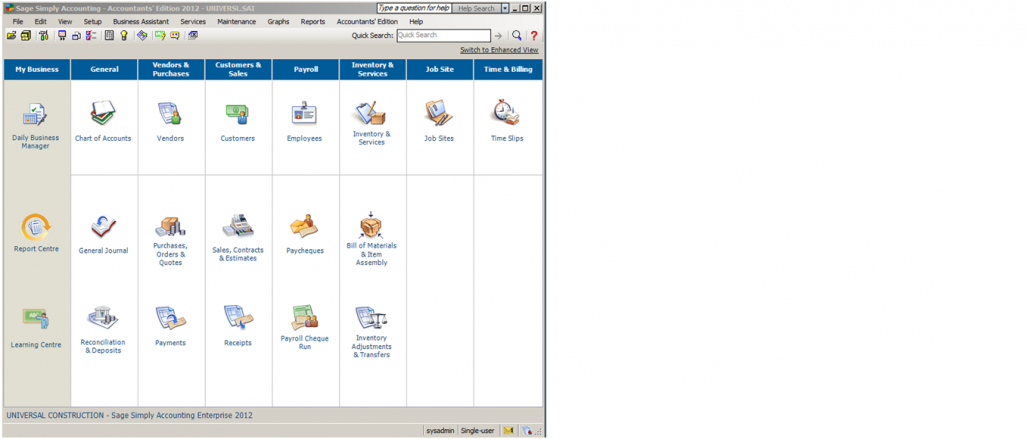Click the 'sysadmin' status bar text
This screenshot has height=439, width=1029.
pos(440,430)
